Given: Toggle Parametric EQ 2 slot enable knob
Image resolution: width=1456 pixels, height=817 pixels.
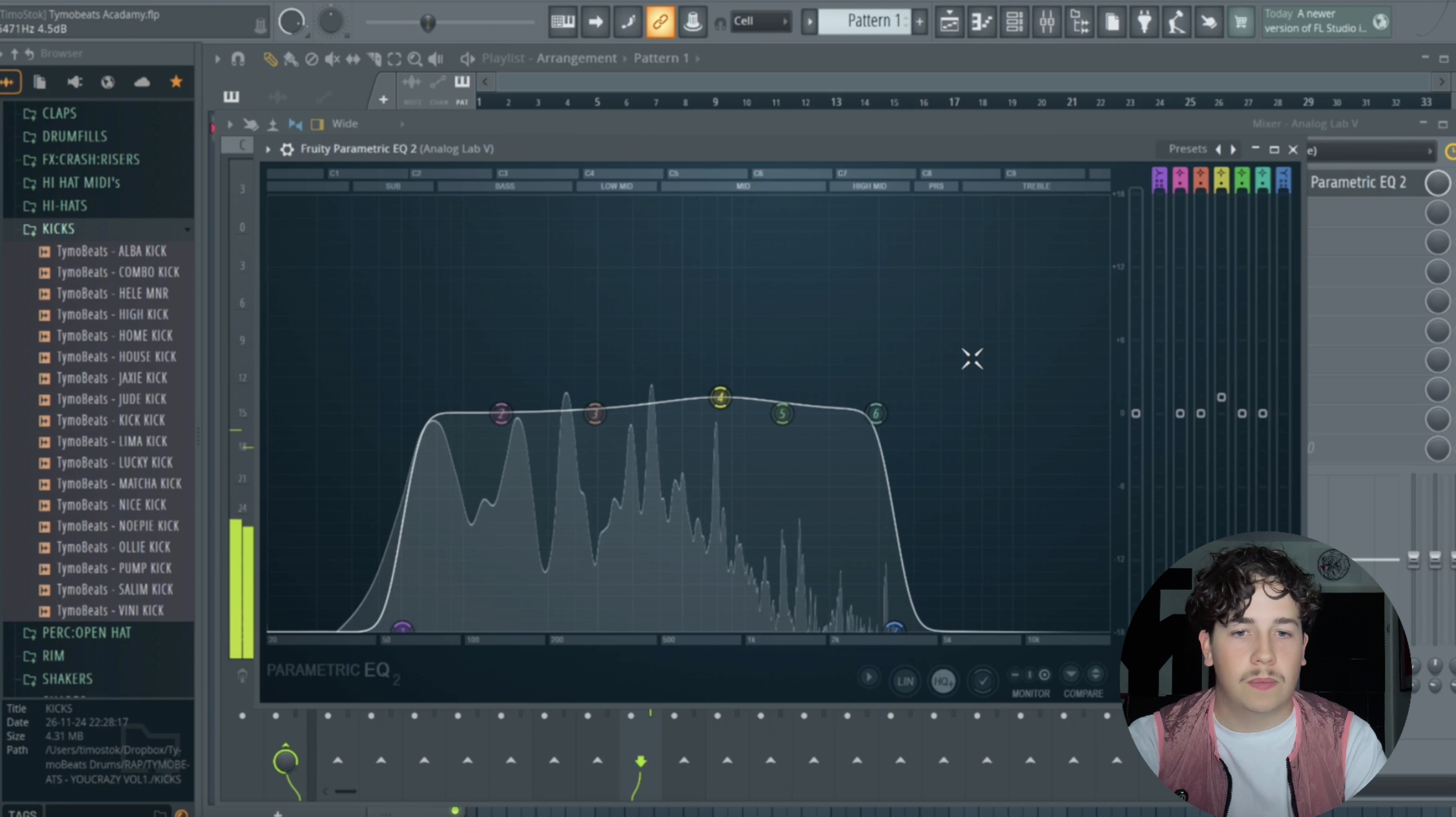Looking at the screenshot, I should pyautogui.click(x=1437, y=183).
